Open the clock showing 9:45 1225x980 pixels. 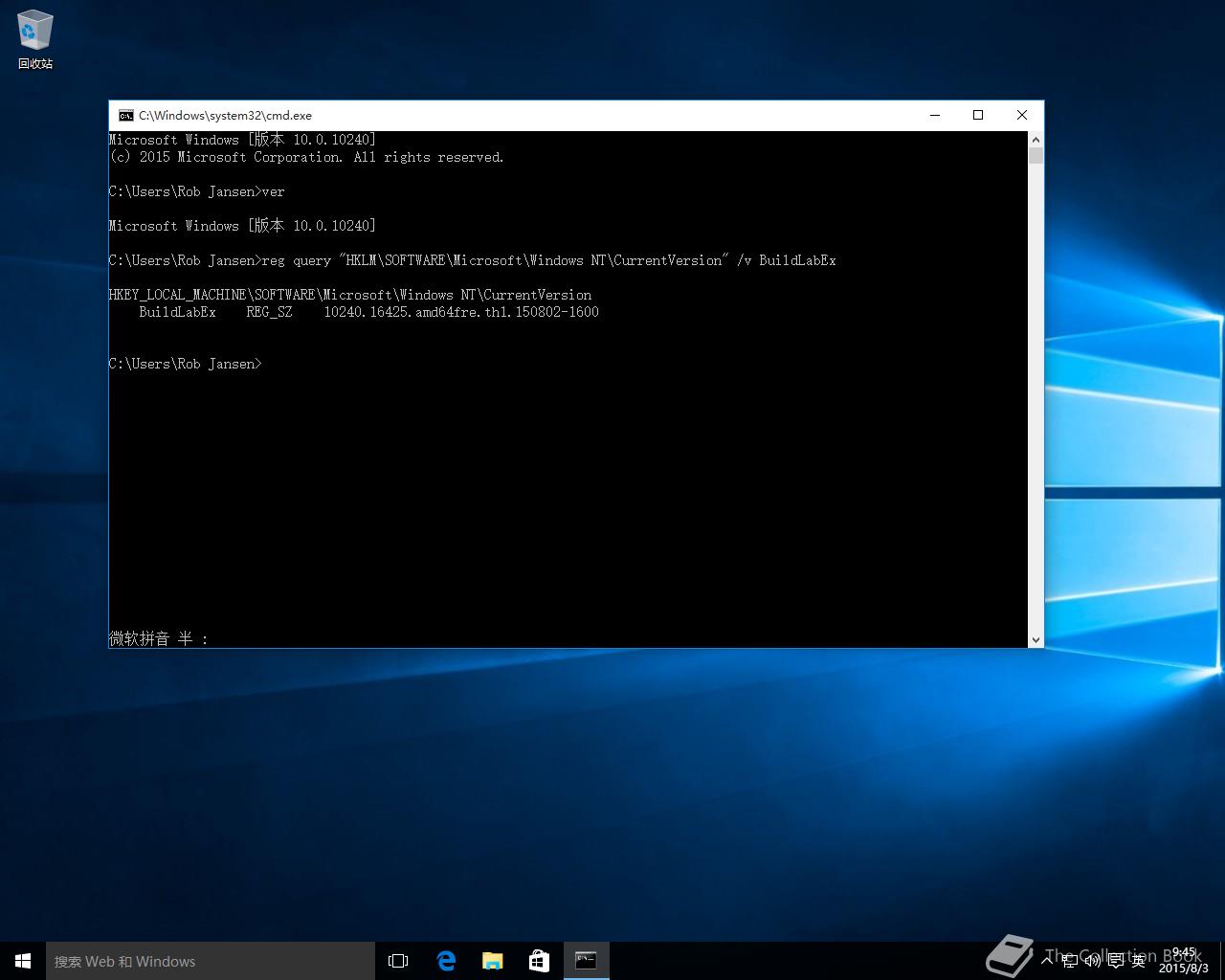coord(1184,960)
